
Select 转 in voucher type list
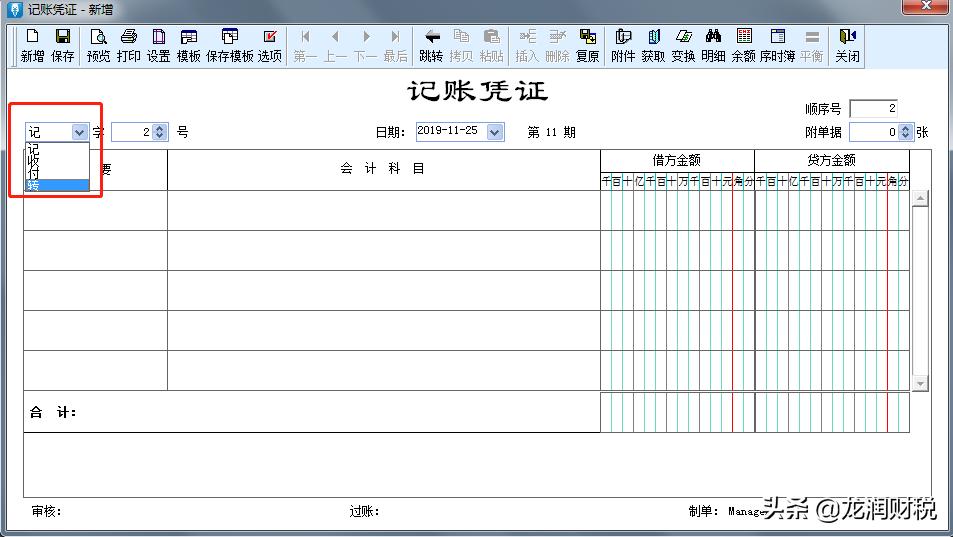(x=57, y=185)
